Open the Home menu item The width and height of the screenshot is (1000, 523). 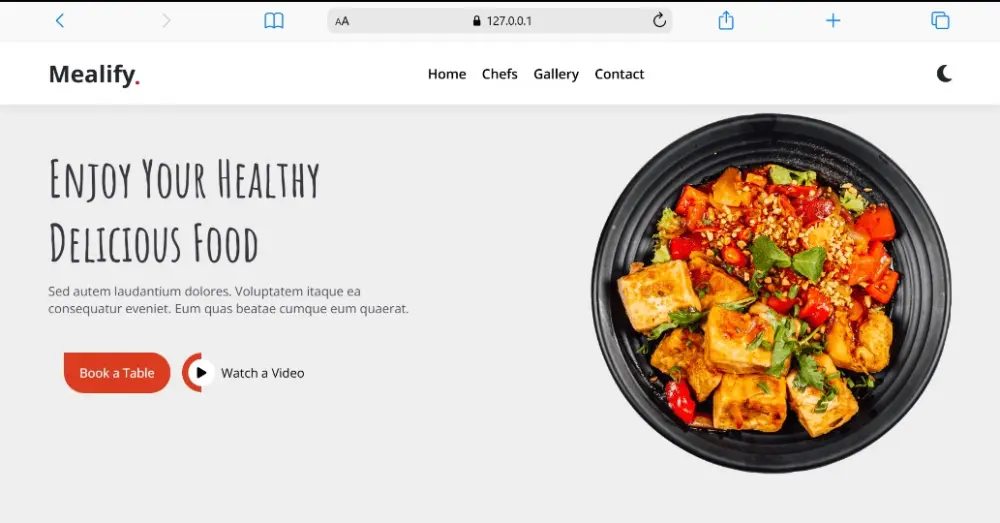pos(446,74)
